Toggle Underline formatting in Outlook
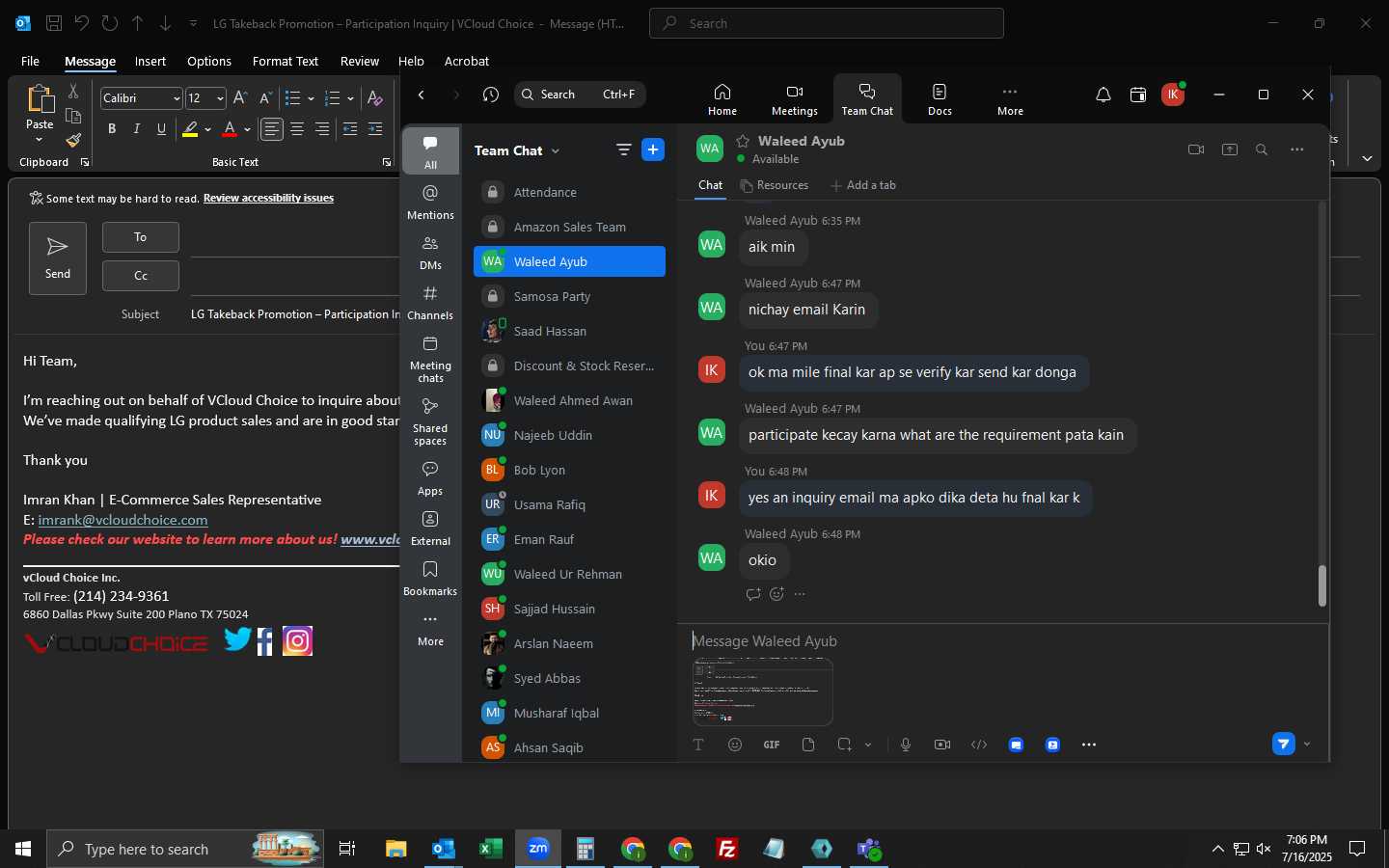Image resolution: width=1389 pixels, height=868 pixels. (161, 129)
